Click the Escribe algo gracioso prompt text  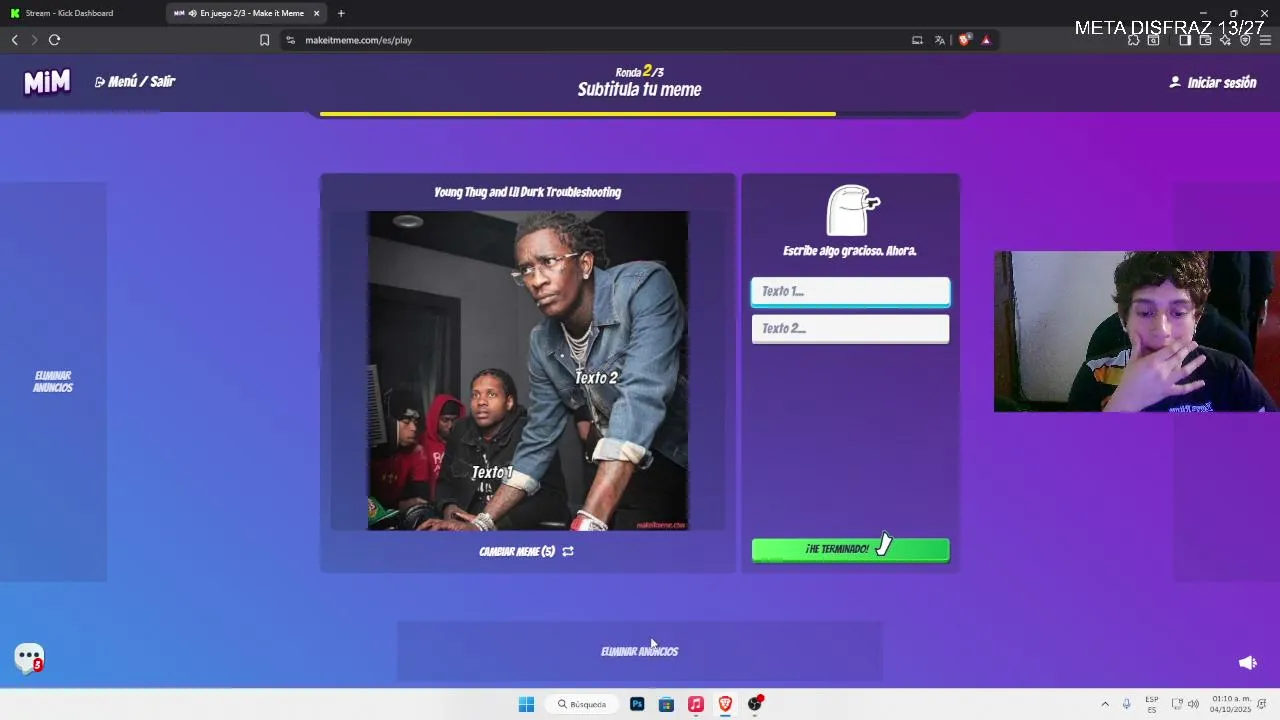pyautogui.click(x=850, y=251)
